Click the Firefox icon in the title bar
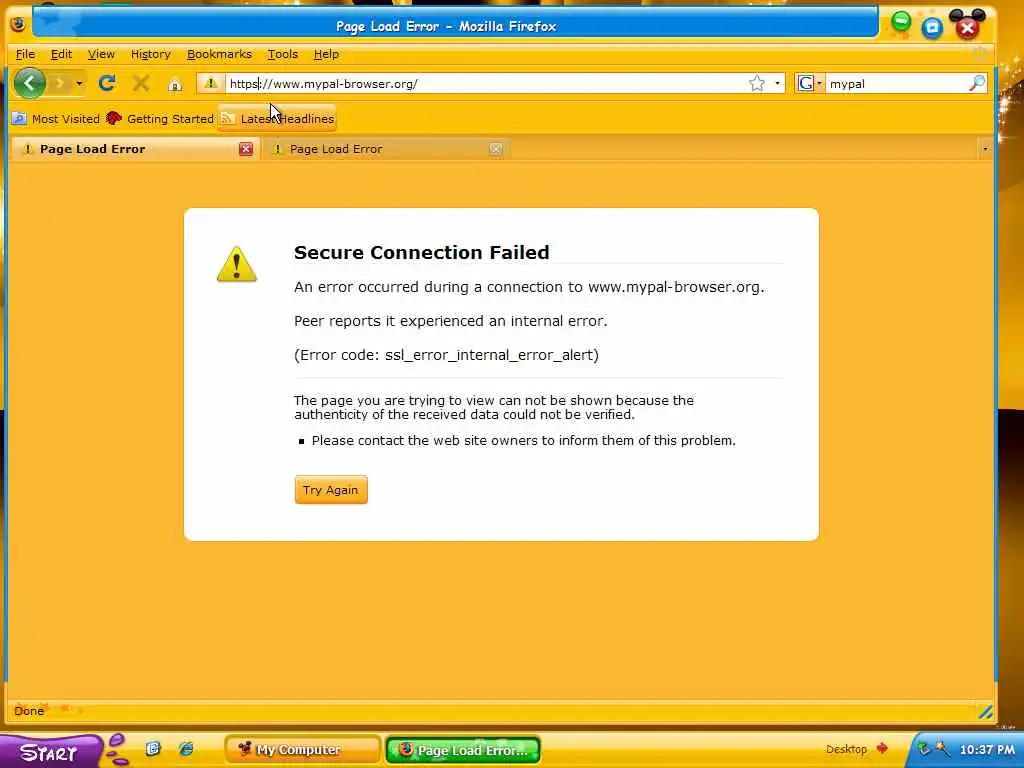The width and height of the screenshot is (1024, 768). (x=18, y=25)
